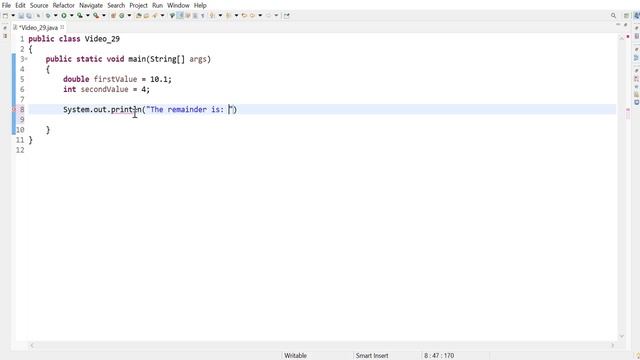Minimize the editor area

pos(618,25)
